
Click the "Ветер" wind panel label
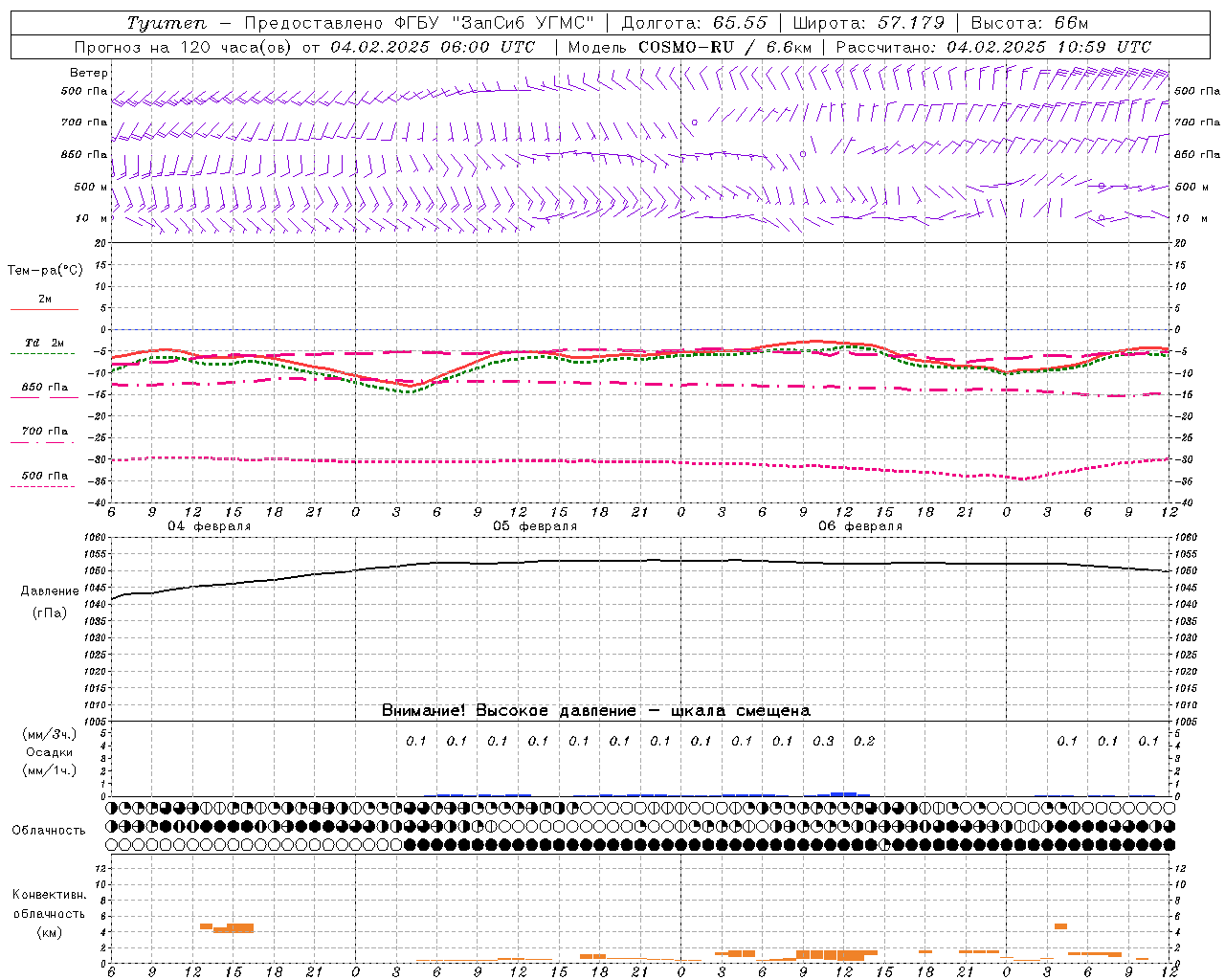click(x=89, y=73)
